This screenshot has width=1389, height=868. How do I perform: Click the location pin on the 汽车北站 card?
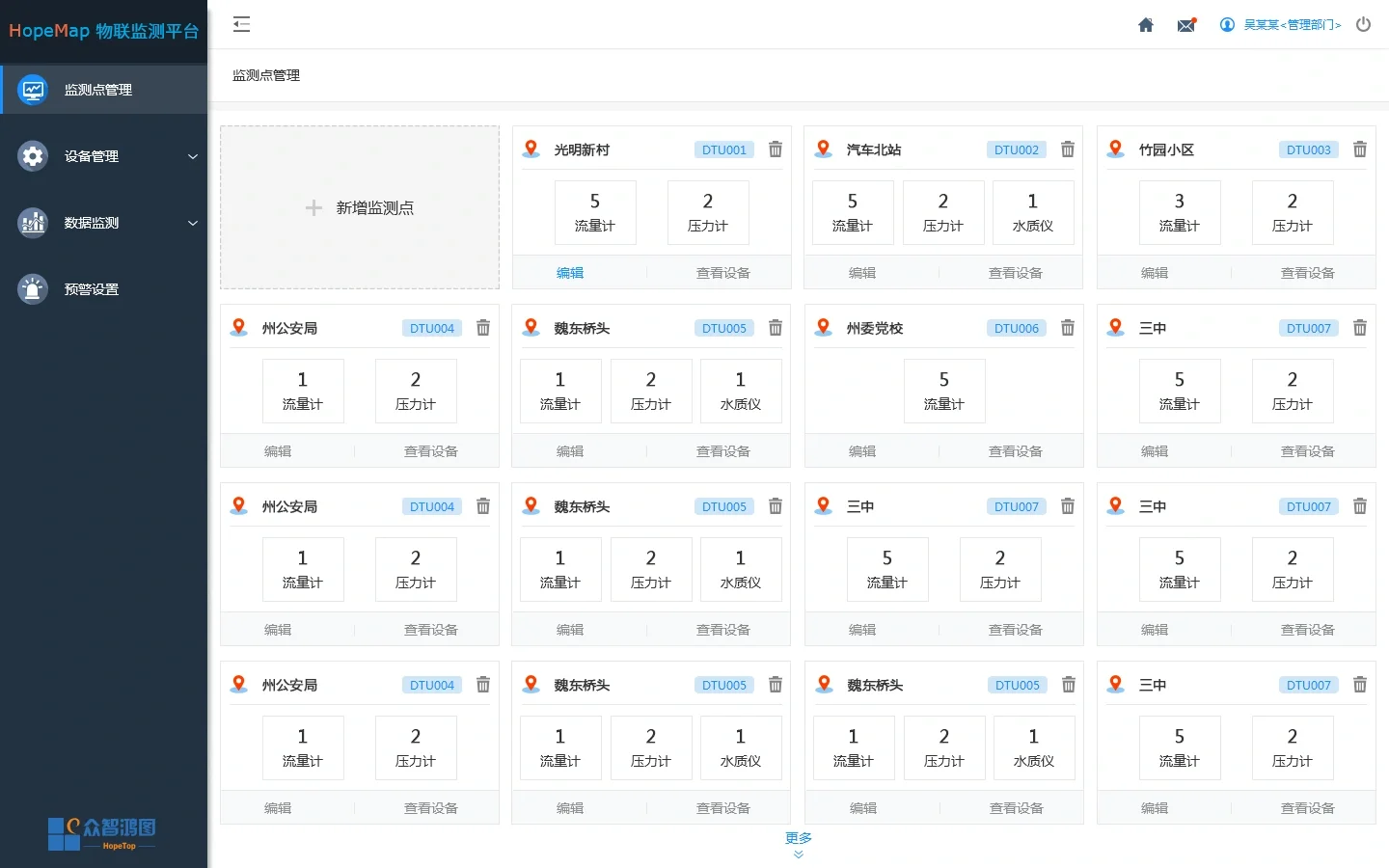click(x=823, y=148)
